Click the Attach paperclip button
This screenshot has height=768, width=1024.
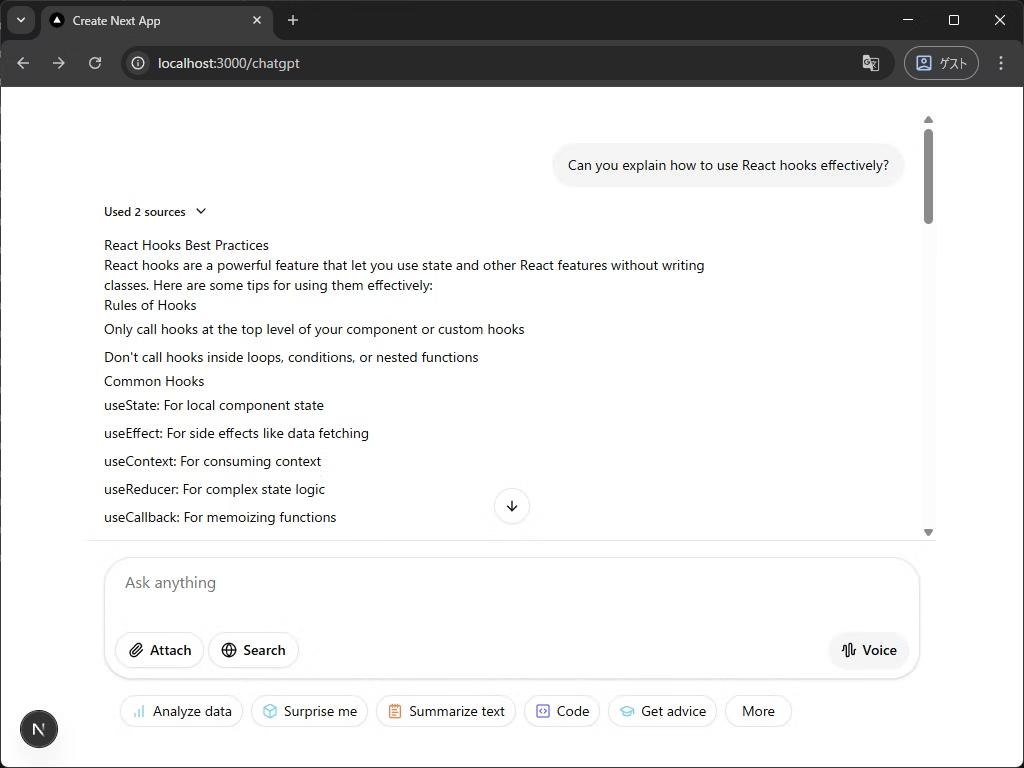160,650
